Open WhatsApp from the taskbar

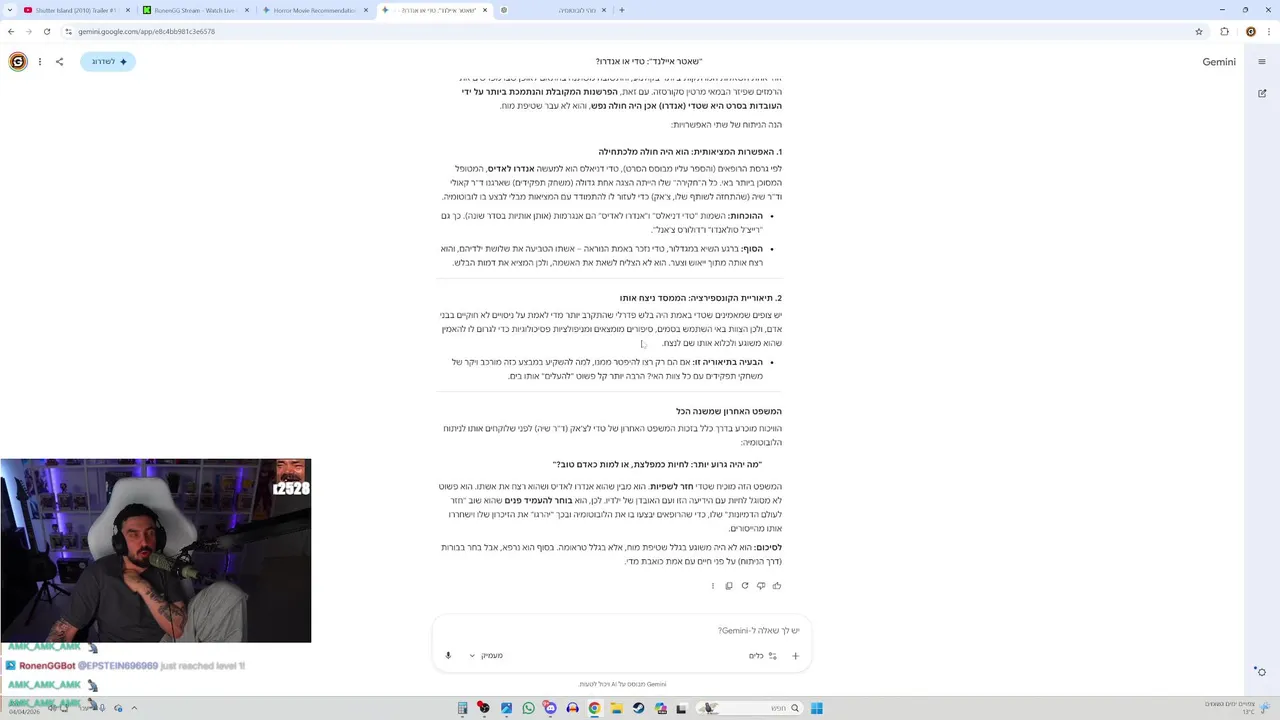[529, 708]
